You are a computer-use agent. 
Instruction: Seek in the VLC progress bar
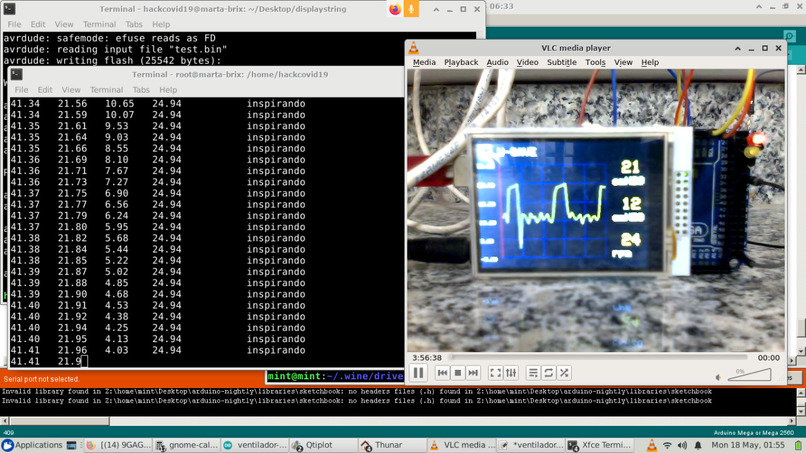point(599,357)
